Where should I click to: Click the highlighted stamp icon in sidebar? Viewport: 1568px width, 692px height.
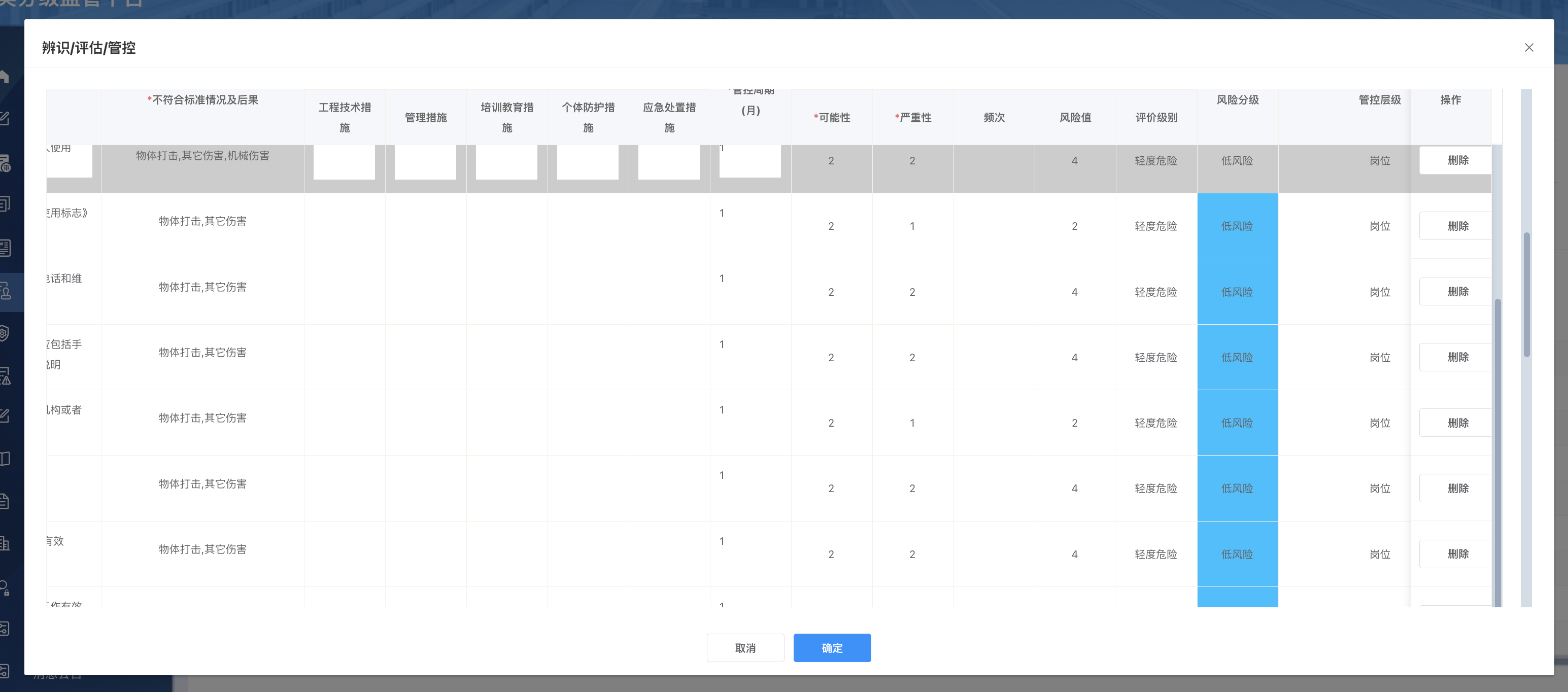6,292
